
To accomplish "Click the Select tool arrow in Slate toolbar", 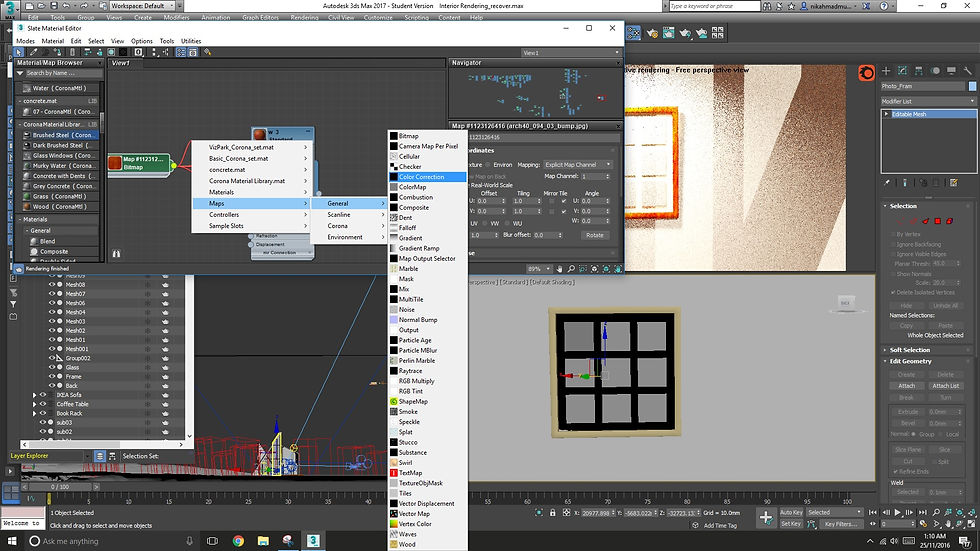I will (x=19, y=52).
